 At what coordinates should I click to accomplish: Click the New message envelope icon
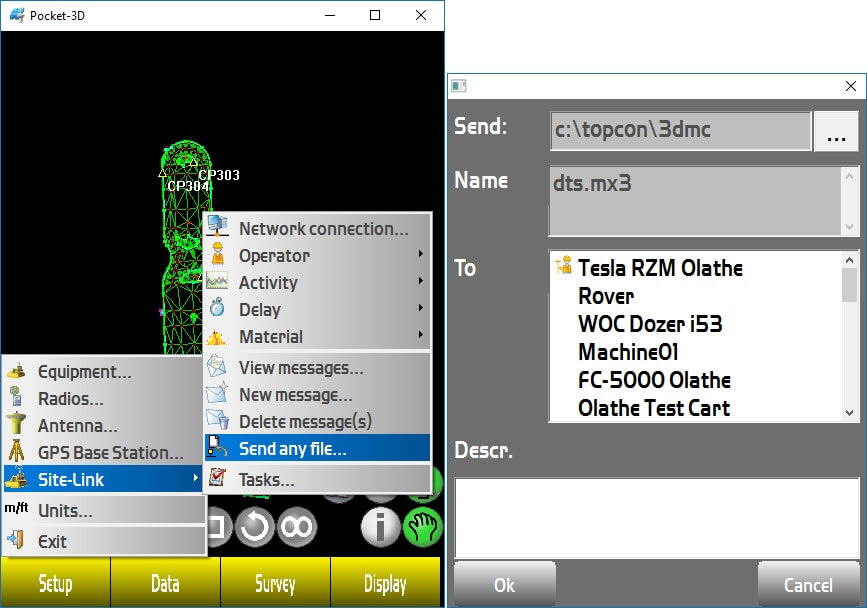click(217, 393)
